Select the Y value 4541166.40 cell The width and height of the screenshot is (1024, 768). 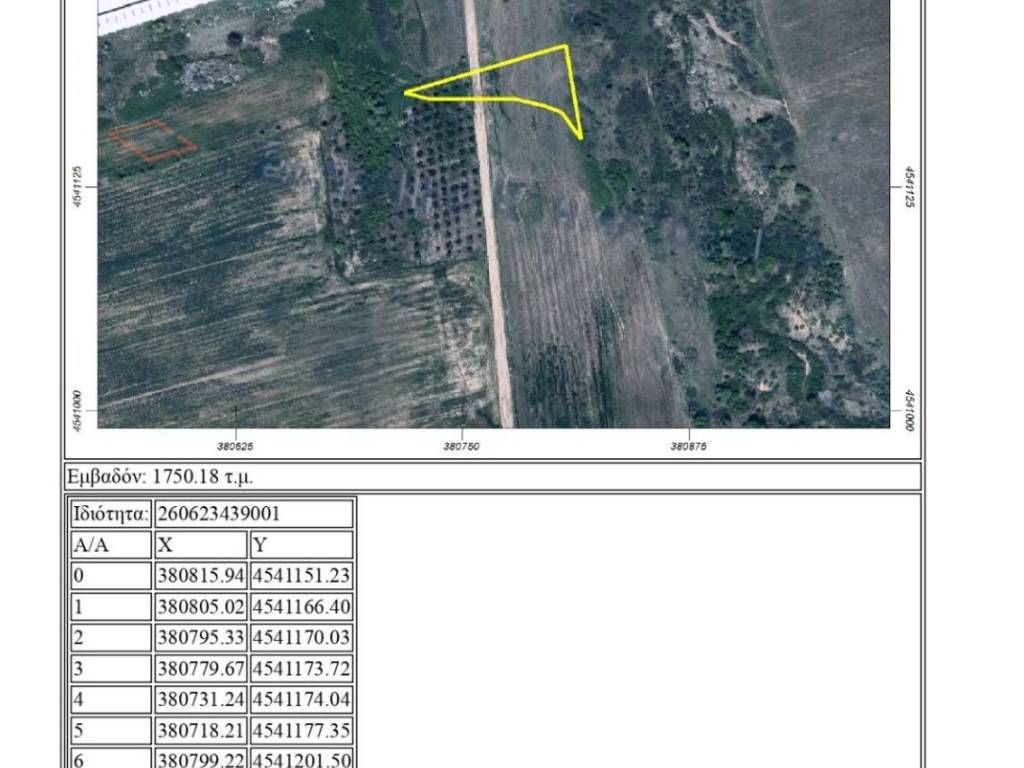(x=301, y=607)
